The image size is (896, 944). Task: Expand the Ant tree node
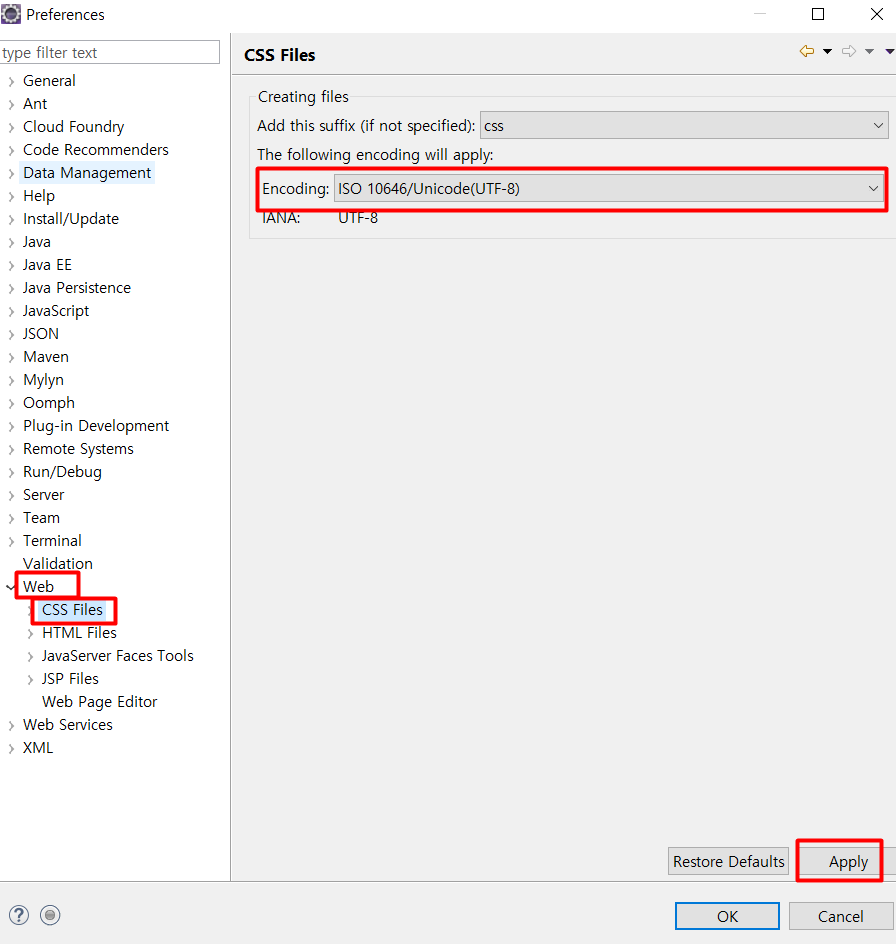coord(11,104)
